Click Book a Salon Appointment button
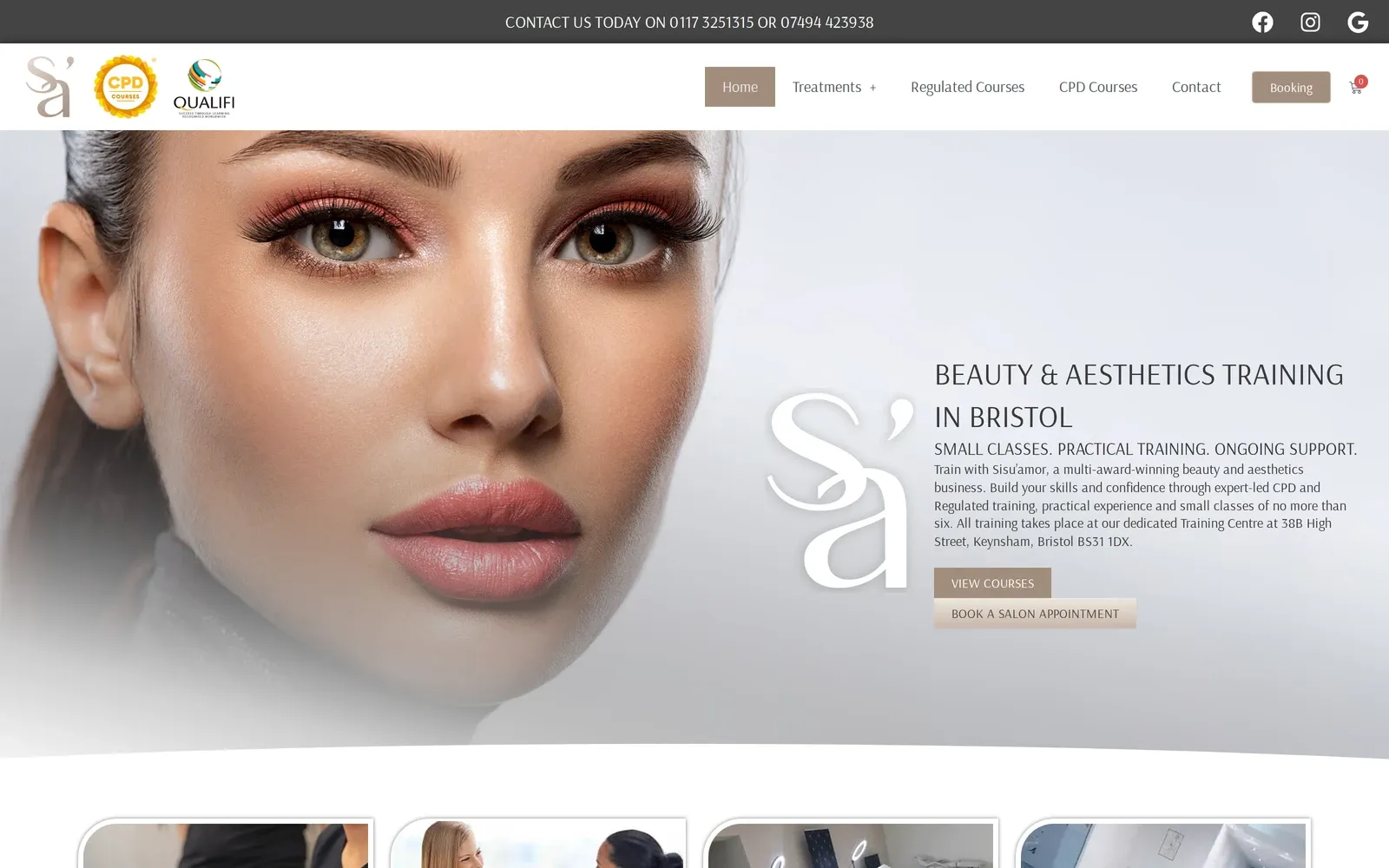 1035,614
